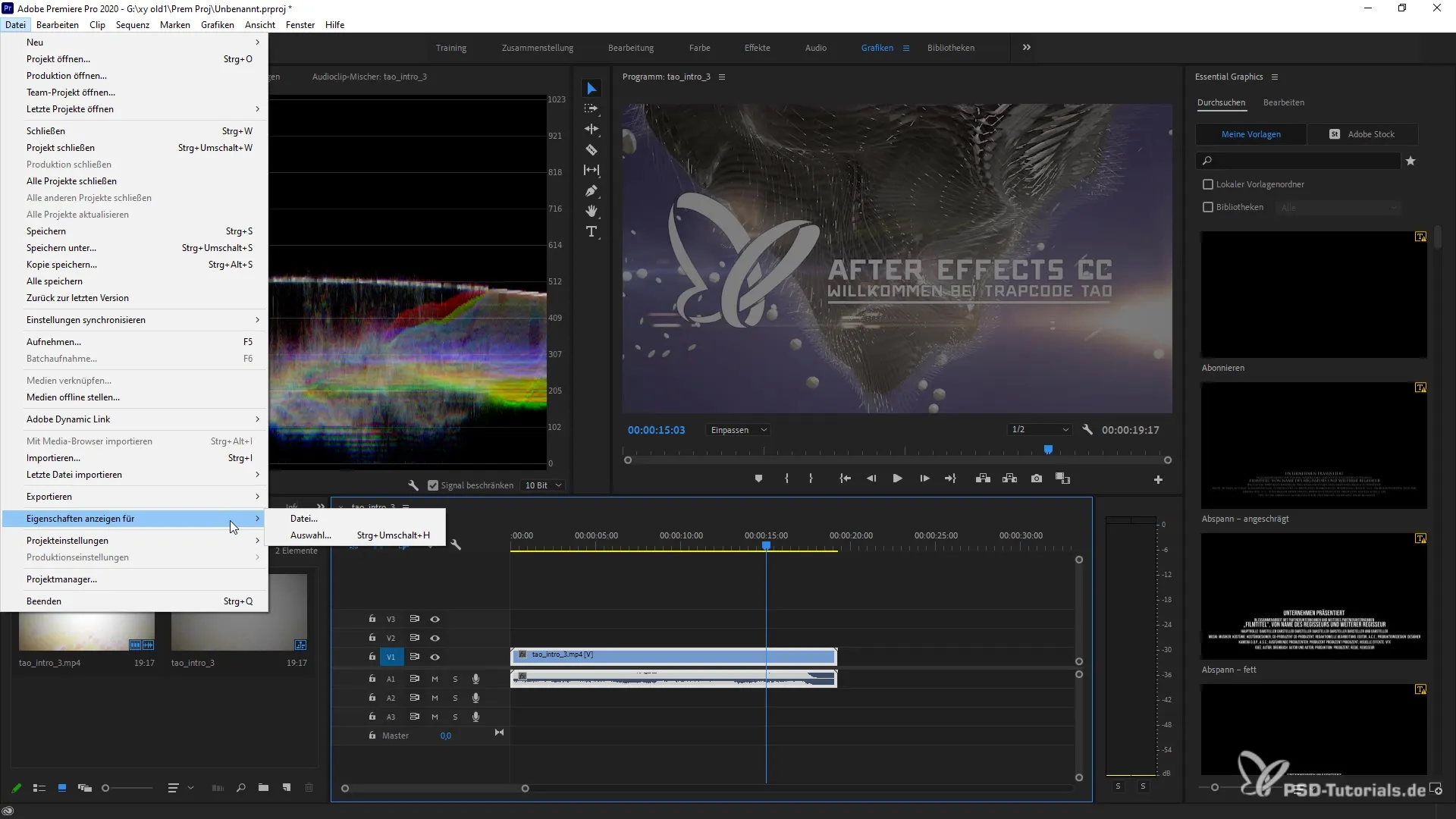Click Projektmanager... menu entry
This screenshot has width=1456, height=819.
click(61, 579)
